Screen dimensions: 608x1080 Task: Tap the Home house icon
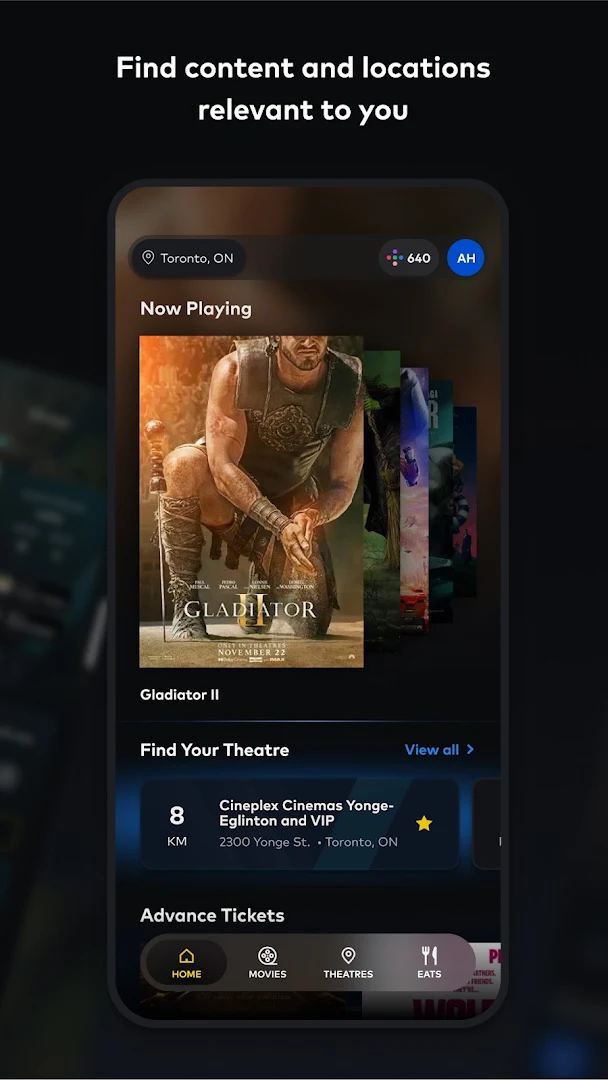pyautogui.click(x=187, y=956)
